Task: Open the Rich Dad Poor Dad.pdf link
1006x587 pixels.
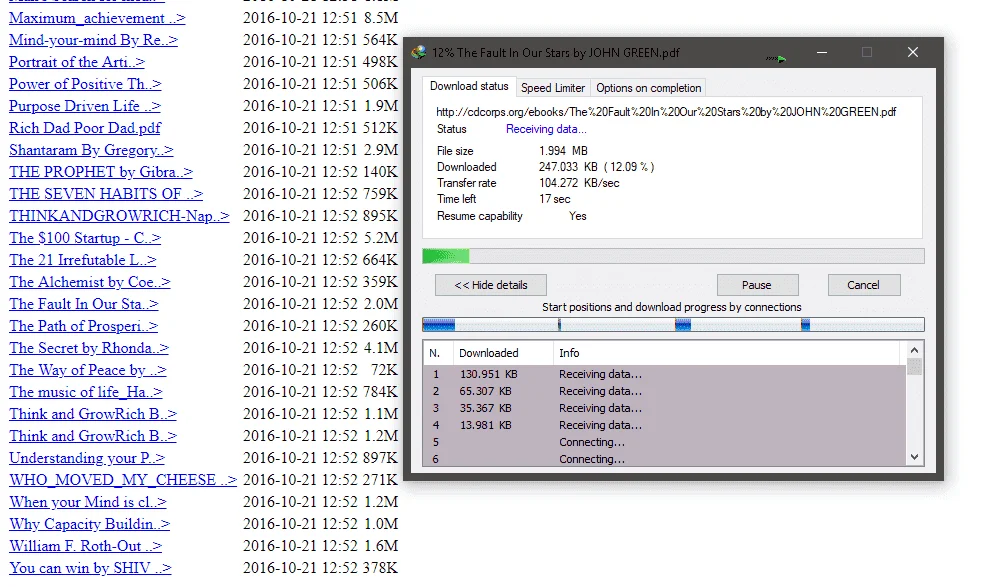Action: tap(85, 128)
